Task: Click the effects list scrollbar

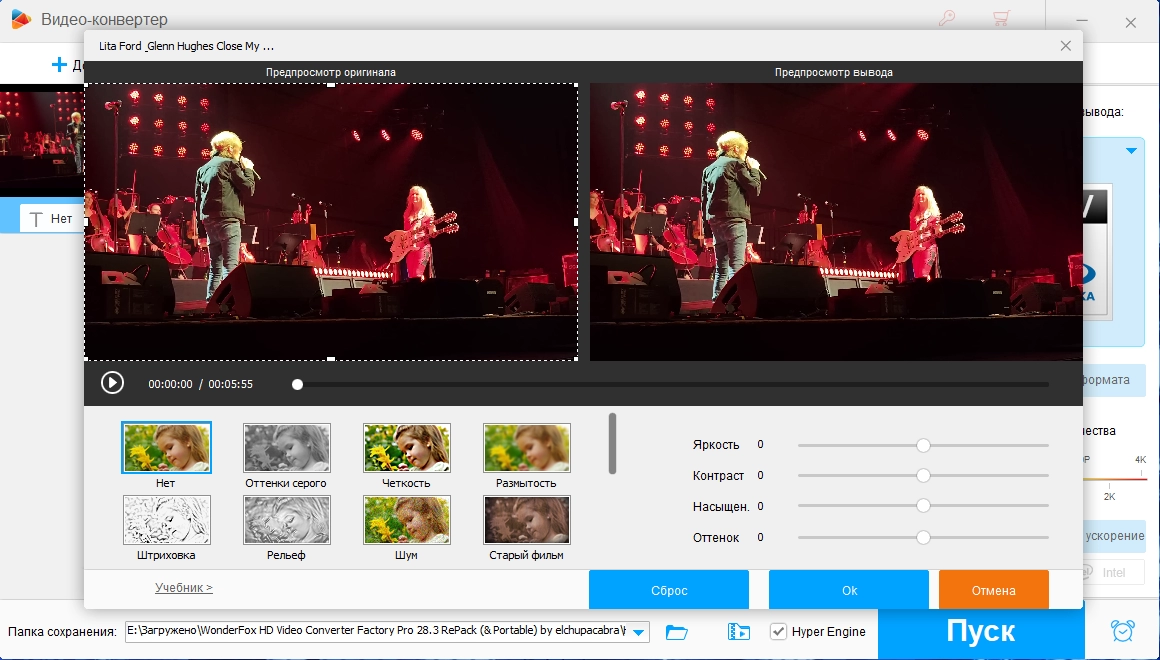Action: (613, 443)
